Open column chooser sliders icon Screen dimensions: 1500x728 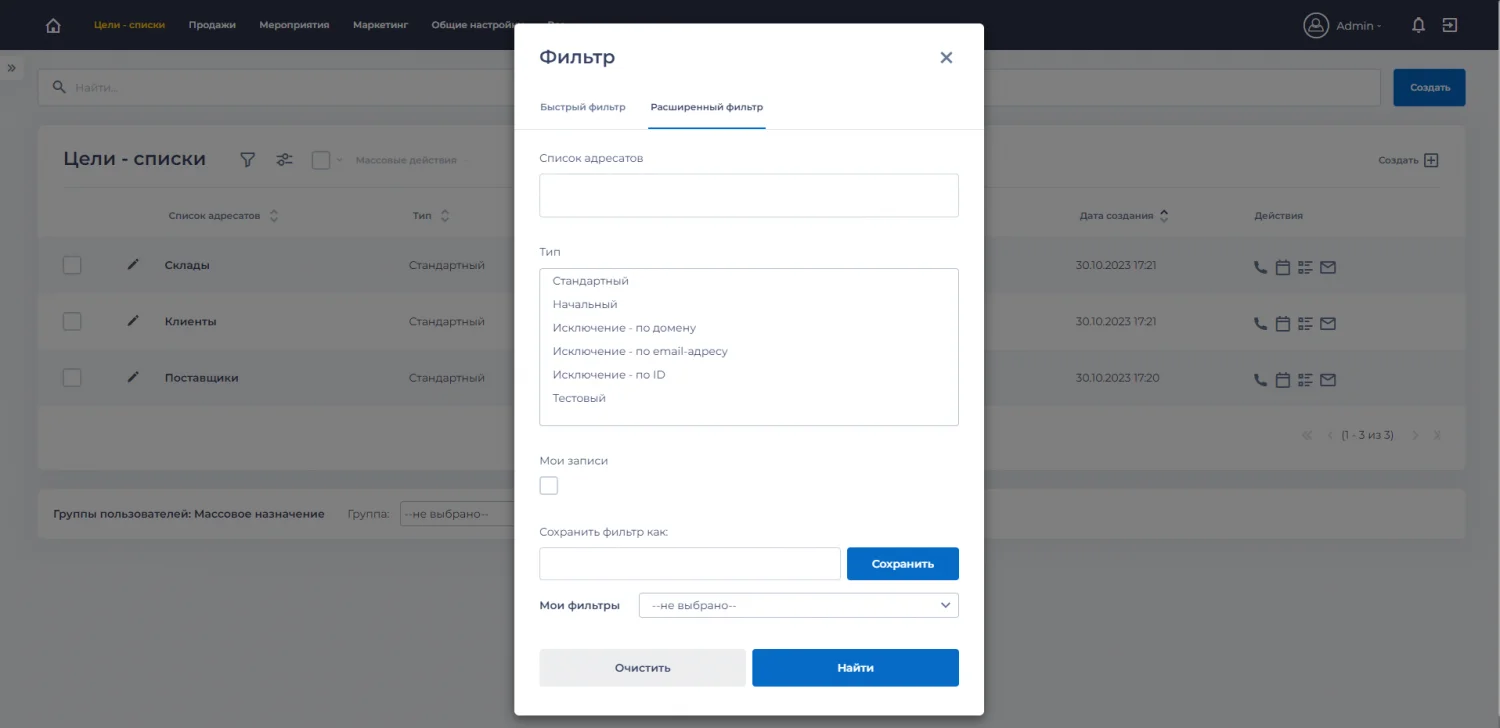(285, 160)
